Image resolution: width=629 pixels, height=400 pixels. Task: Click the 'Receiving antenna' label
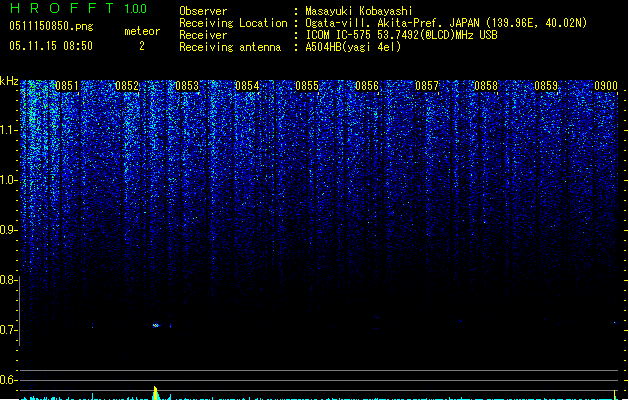tap(230, 47)
